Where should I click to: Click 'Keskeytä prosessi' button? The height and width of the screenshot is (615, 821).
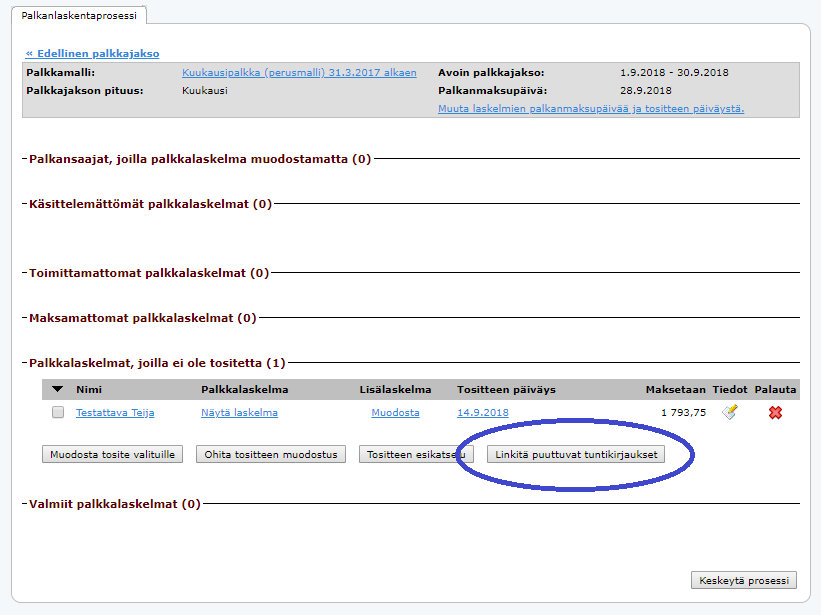744,580
